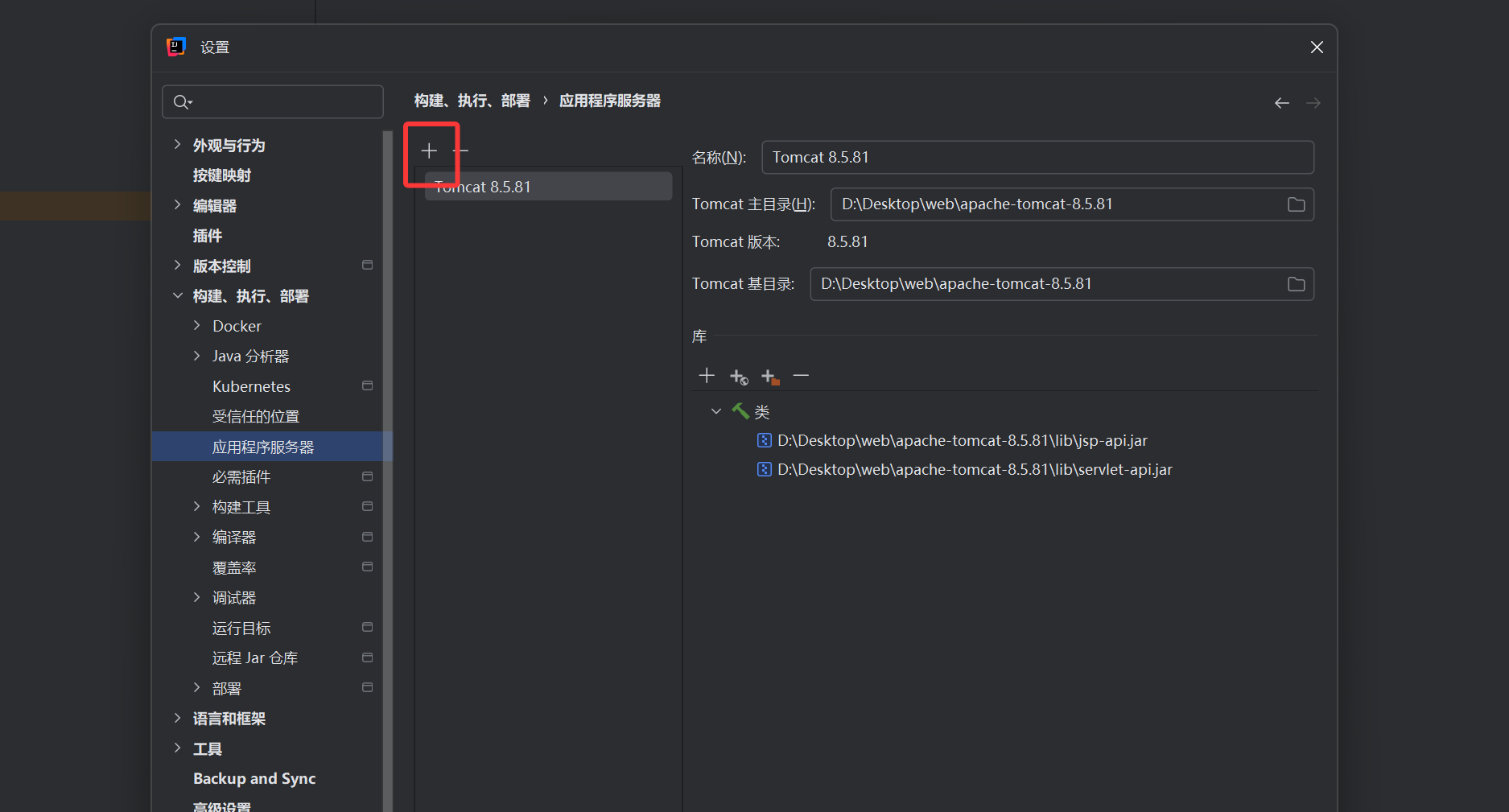Image resolution: width=1509 pixels, height=812 pixels.
Task: Open the 插件 plugins settings page
Action: point(208,236)
